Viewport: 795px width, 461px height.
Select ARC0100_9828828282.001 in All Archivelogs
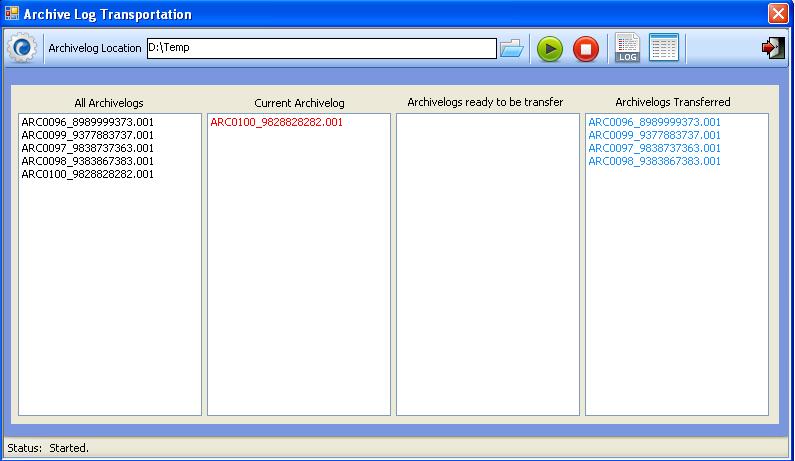click(87, 174)
